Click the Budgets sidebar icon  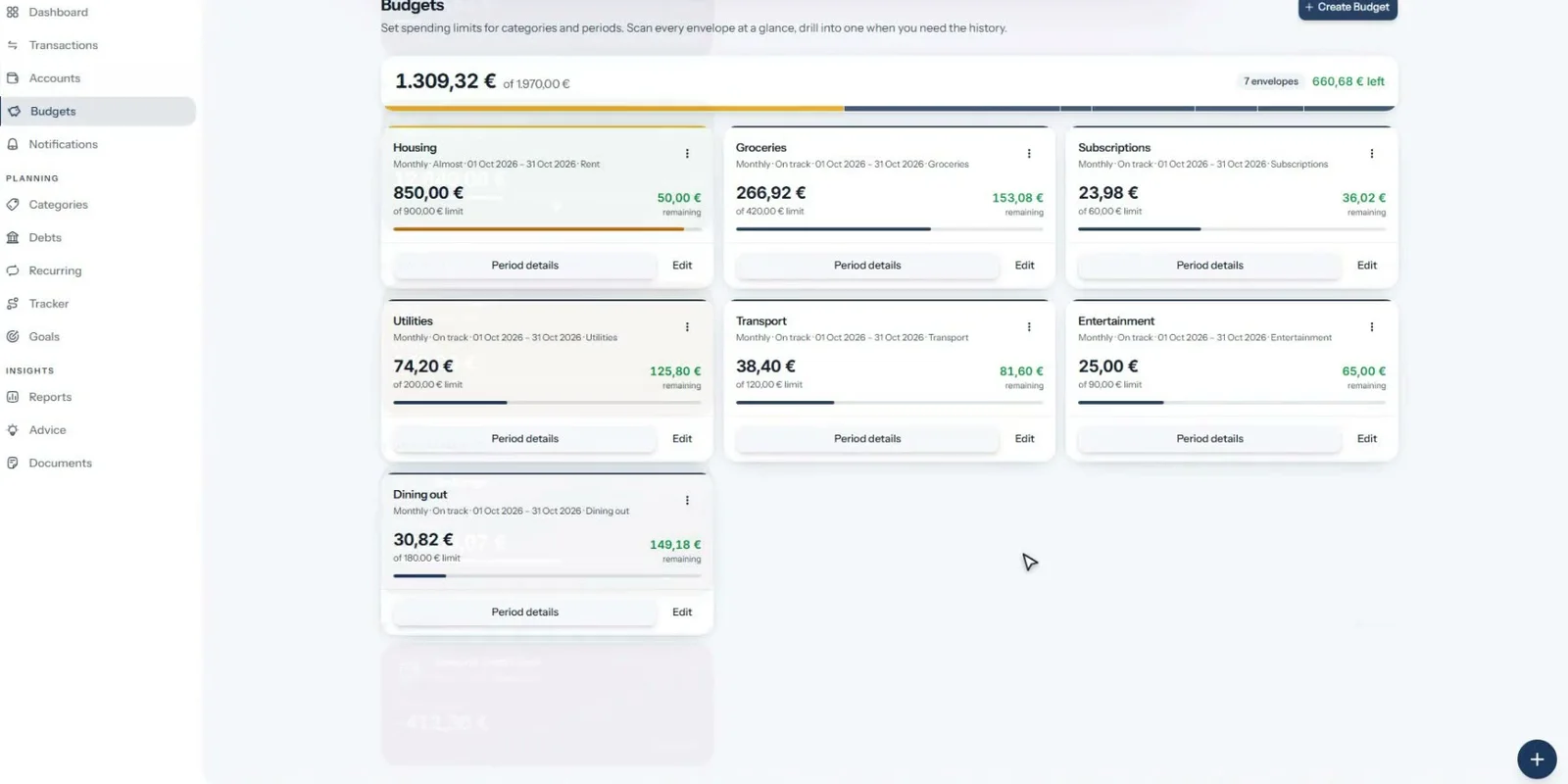click(x=15, y=111)
